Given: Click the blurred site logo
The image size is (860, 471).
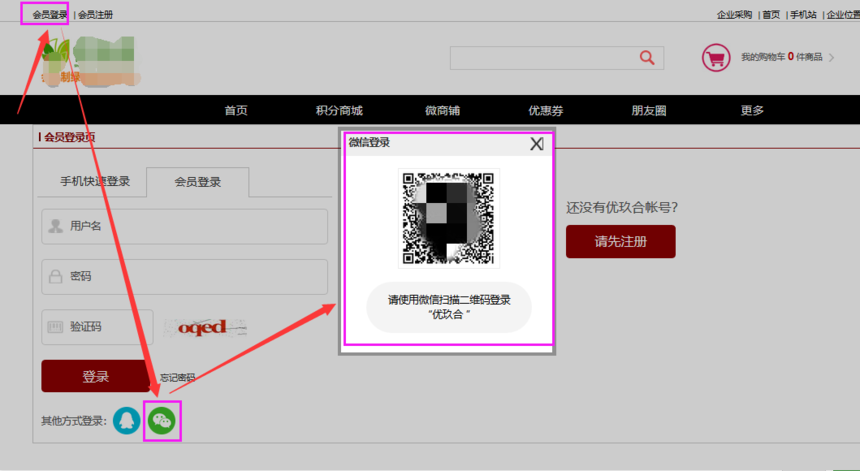Looking at the screenshot, I should (x=90, y=61).
